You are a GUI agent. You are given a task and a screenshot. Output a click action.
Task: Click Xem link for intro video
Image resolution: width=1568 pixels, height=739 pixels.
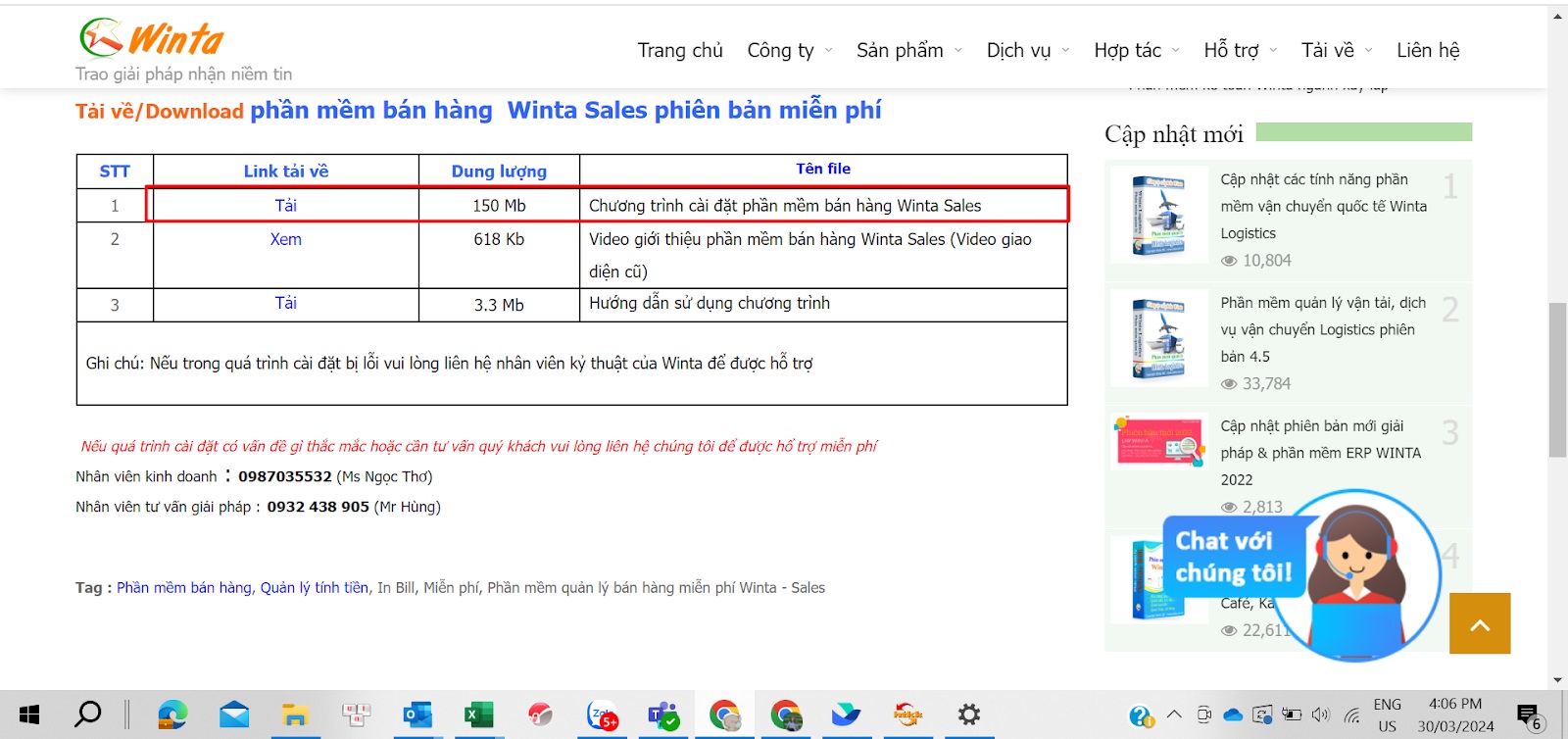pyautogui.click(x=286, y=239)
